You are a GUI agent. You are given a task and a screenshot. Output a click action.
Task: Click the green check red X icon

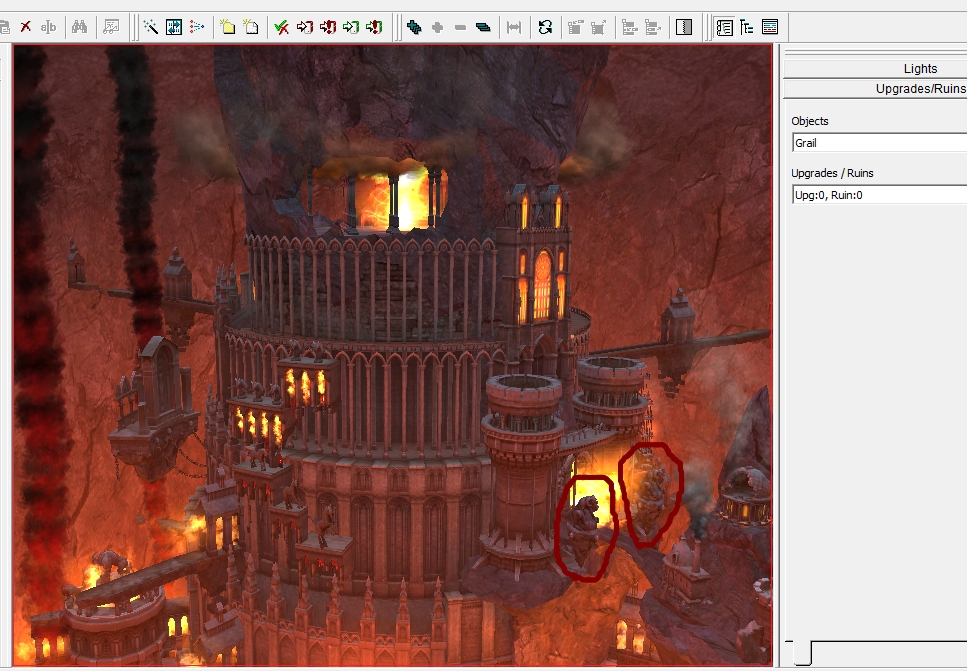click(x=282, y=27)
